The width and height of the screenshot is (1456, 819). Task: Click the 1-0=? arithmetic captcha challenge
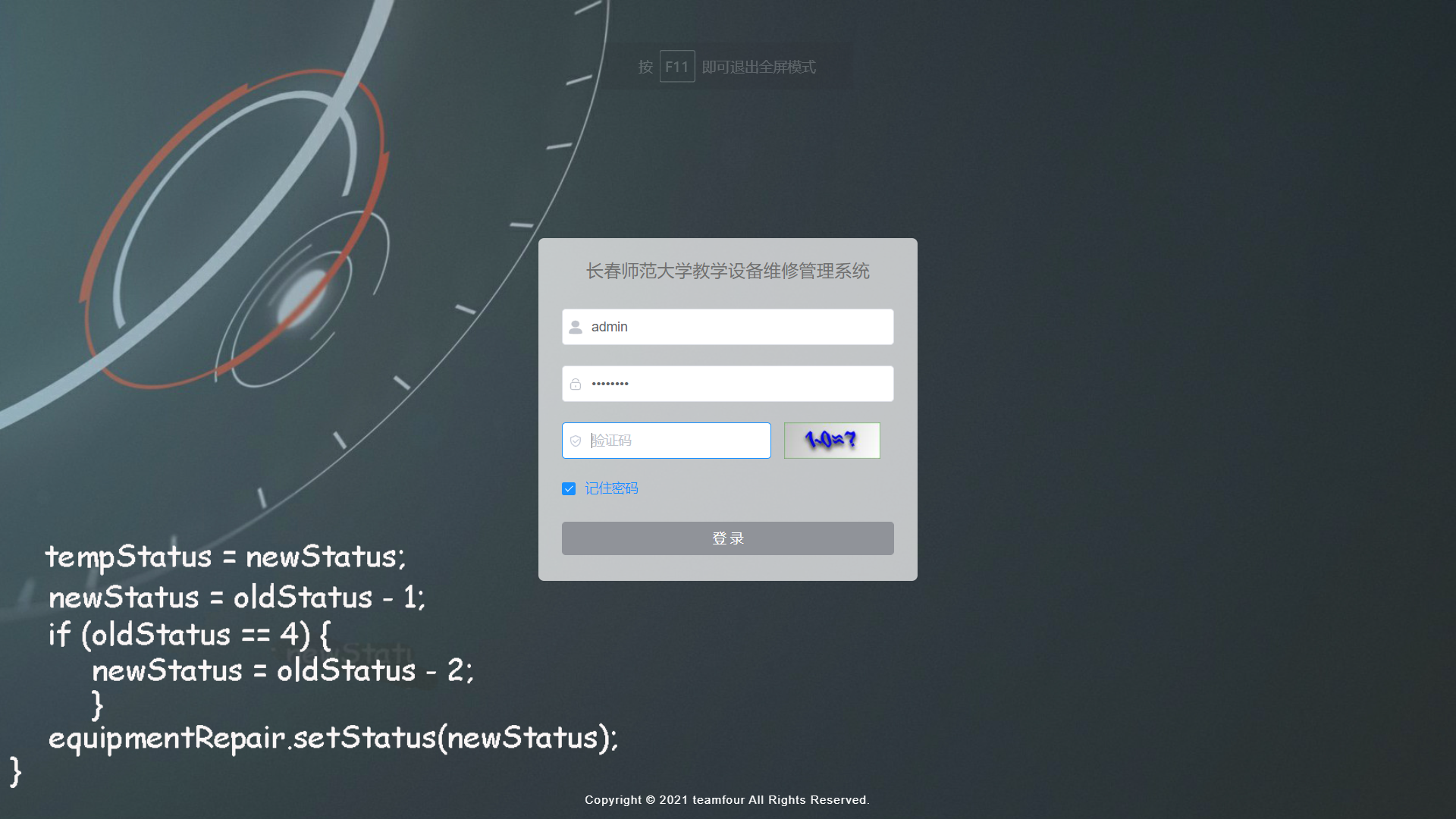pyautogui.click(x=831, y=440)
